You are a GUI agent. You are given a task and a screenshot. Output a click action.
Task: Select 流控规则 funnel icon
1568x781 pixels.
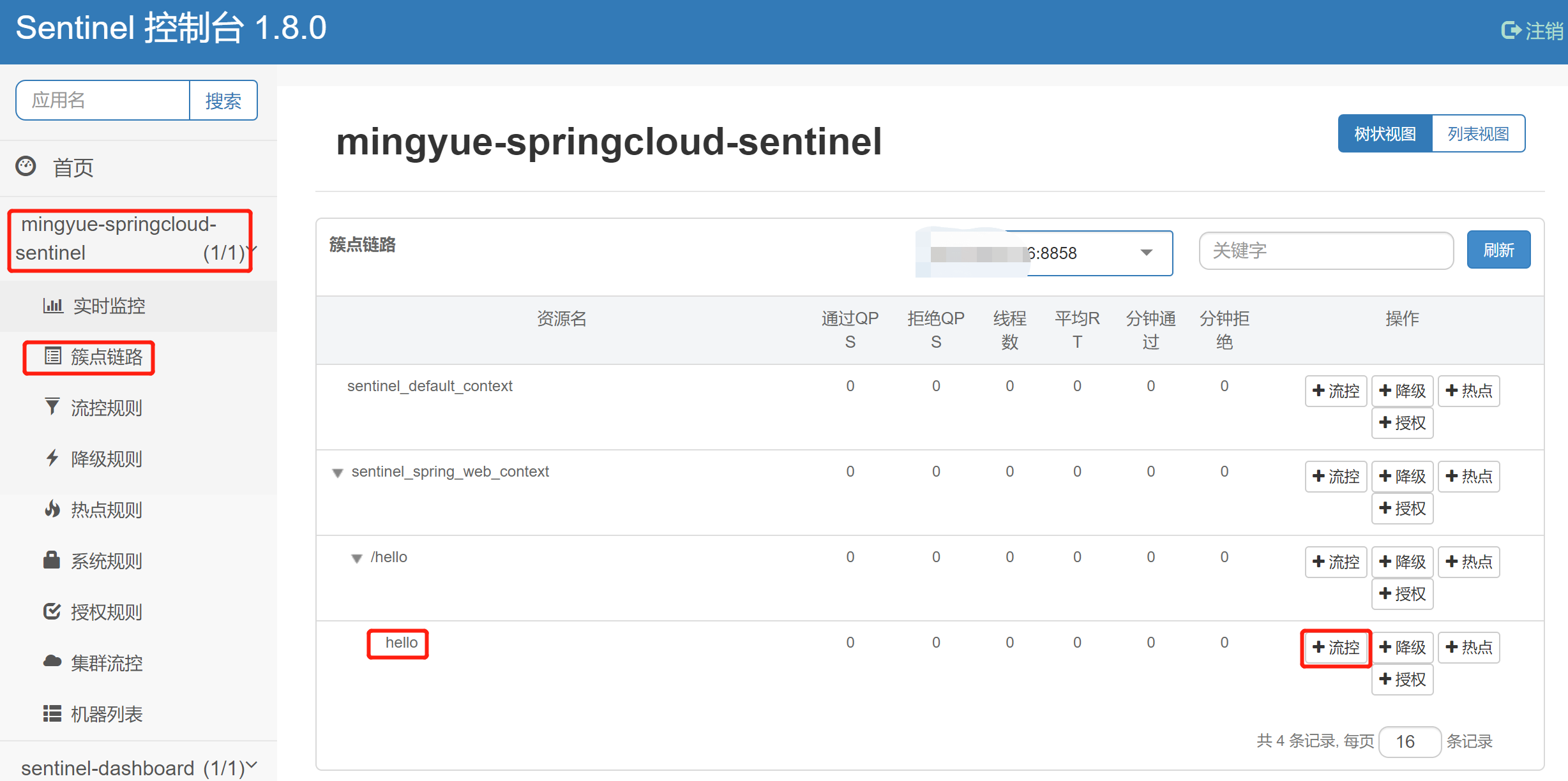pos(52,406)
